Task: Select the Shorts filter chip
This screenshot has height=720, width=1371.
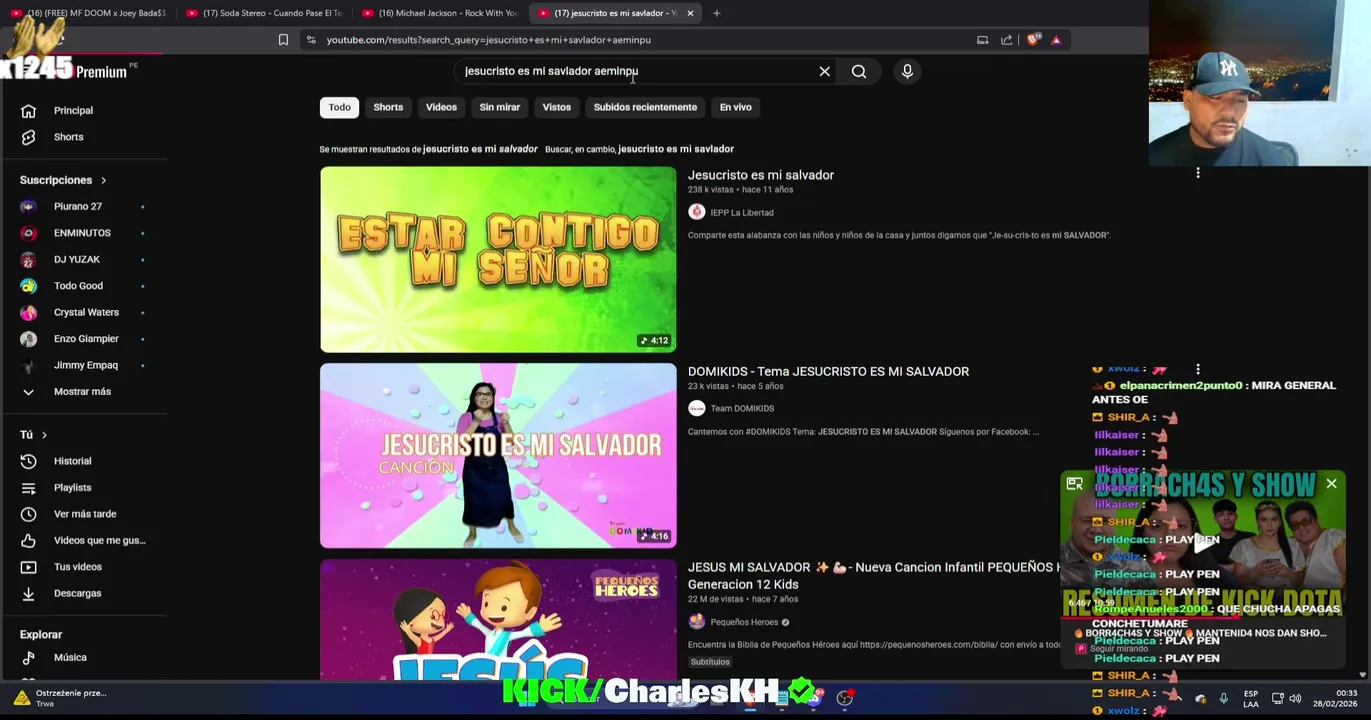Action: 388,107
